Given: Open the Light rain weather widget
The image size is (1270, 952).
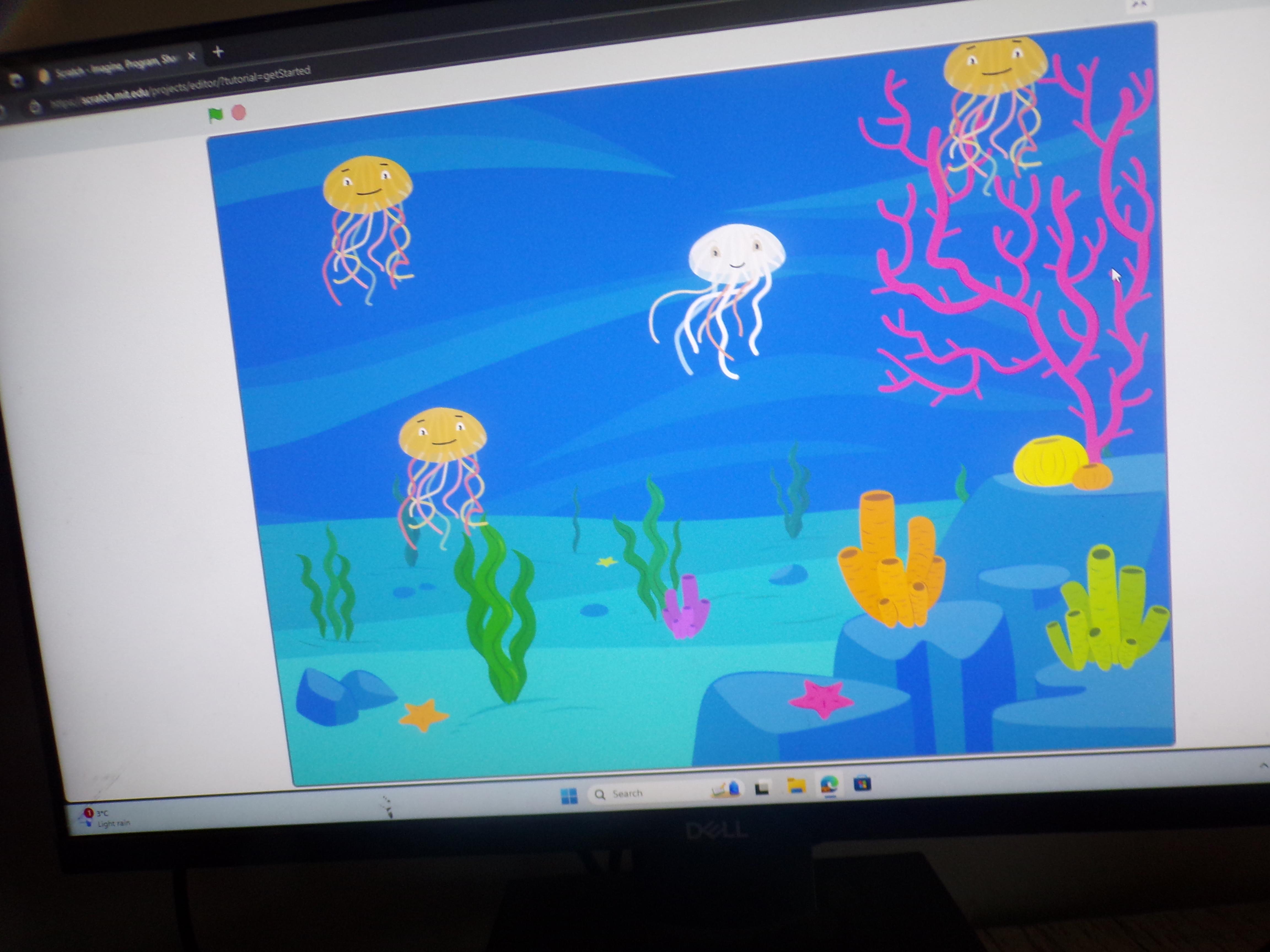Looking at the screenshot, I should coord(103,818).
